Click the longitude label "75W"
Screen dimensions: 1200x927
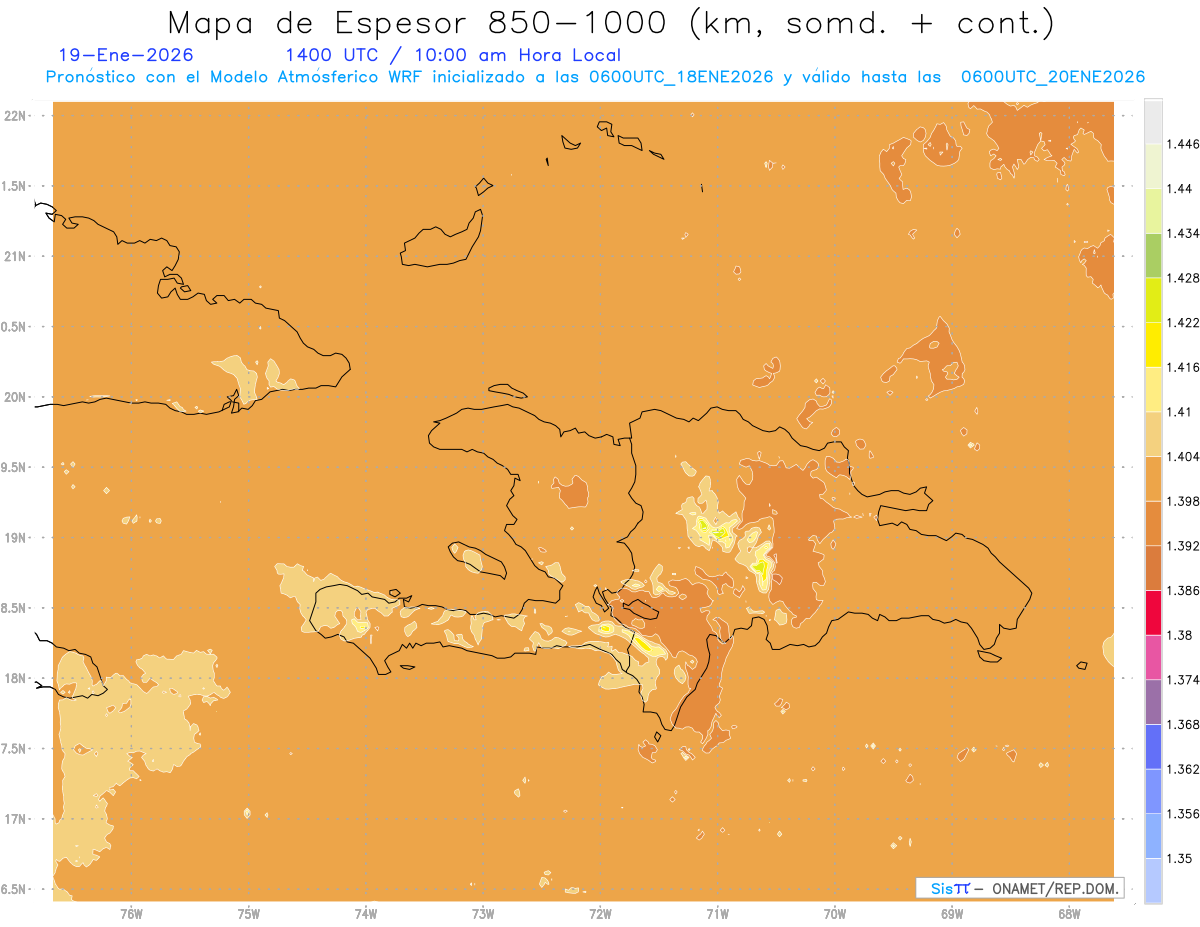click(249, 913)
